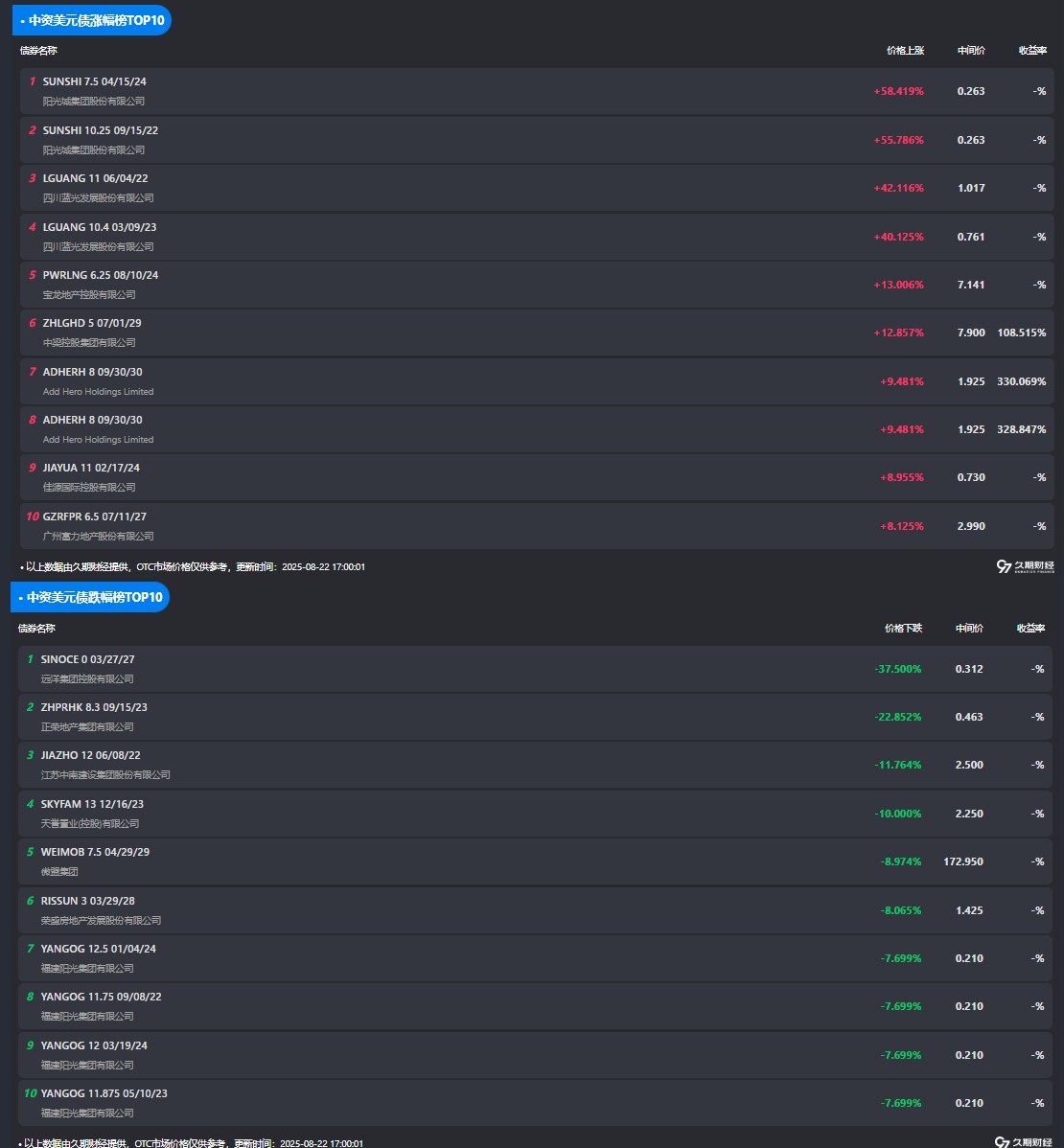Image resolution: width=1064 pixels, height=1148 pixels.
Task: Choose the YANGOG 12 03/19/24 bond
Action: (95, 1045)
